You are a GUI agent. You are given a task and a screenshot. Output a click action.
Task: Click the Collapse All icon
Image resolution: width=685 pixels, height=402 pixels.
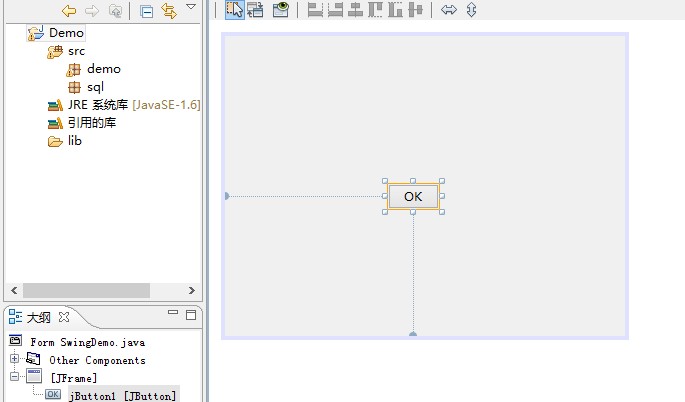[146, 11]
